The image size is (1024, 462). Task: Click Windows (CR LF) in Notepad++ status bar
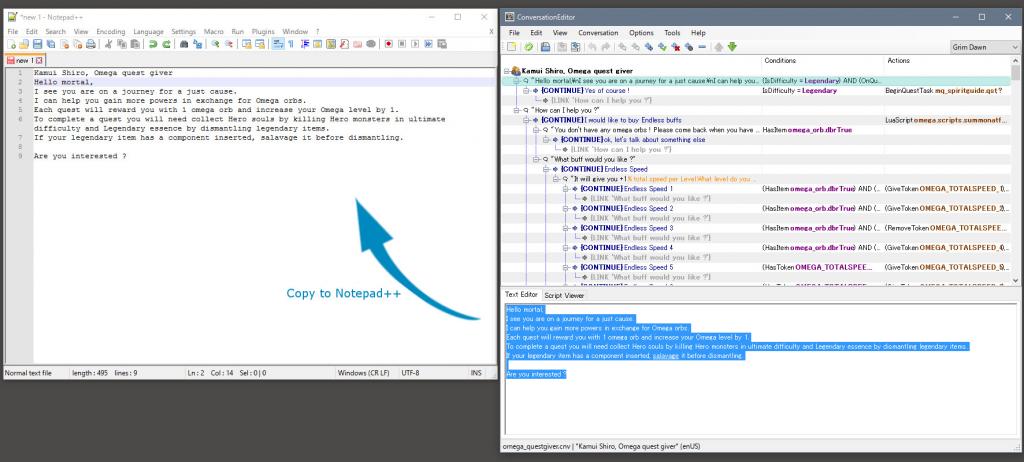point(363,373)
